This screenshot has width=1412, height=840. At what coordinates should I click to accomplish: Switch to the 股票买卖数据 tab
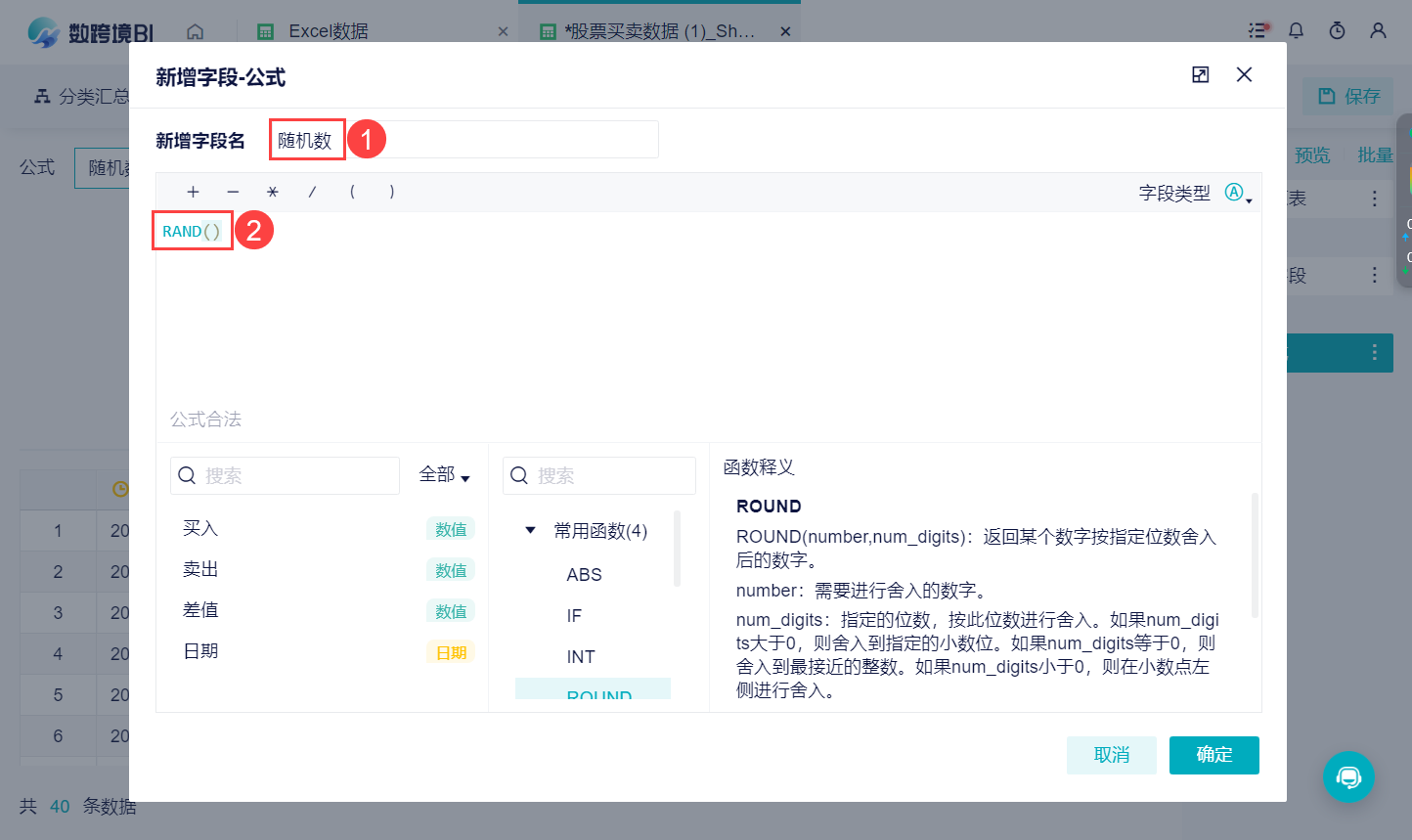(659, 31)
